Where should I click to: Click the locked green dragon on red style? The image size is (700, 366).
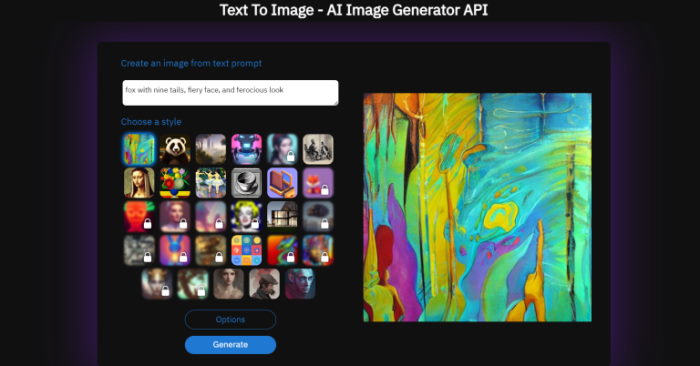coord(282,250)
